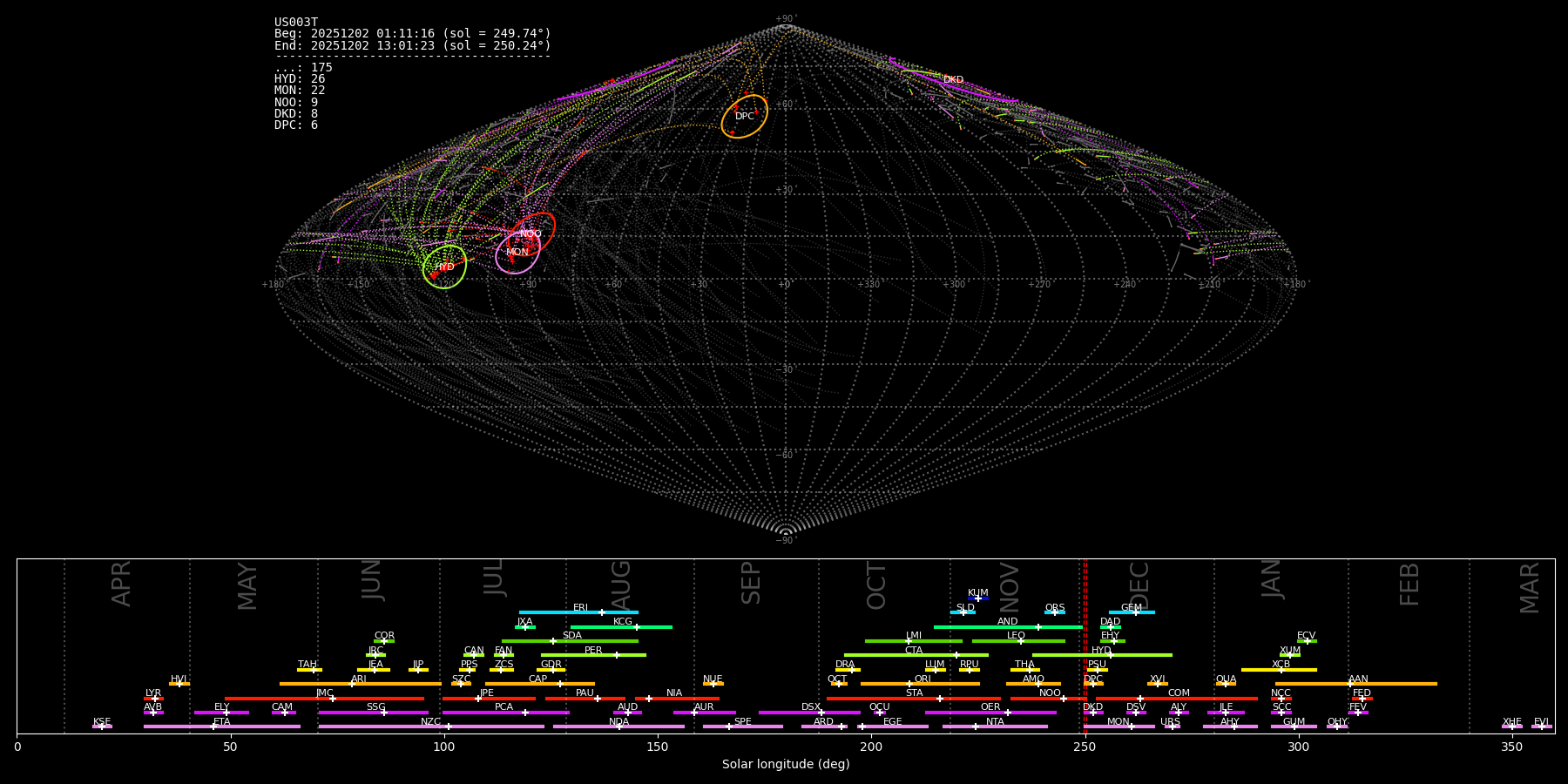The image size is (1568, 784).
Task: Click the 'MON: 22' count entry
Action: click(x=300, y=91)
